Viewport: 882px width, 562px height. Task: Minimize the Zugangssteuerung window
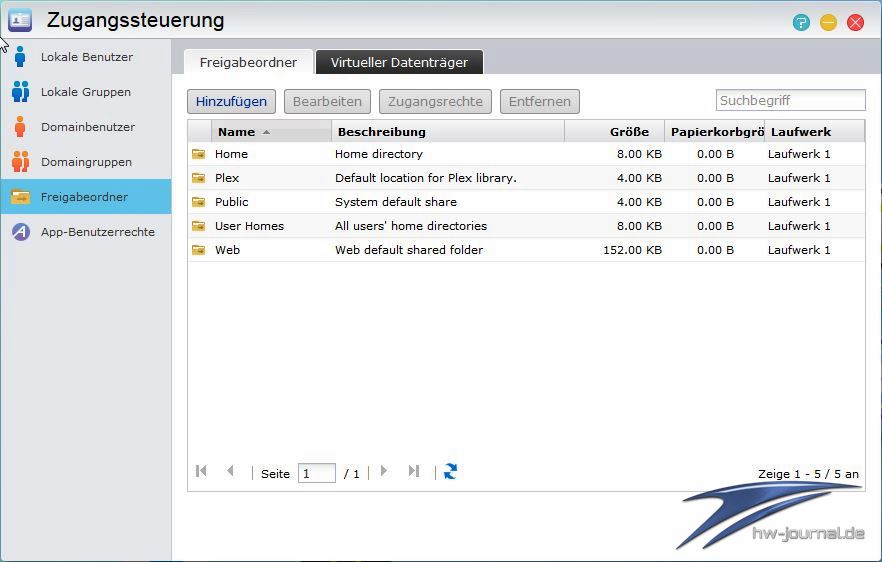828,23
